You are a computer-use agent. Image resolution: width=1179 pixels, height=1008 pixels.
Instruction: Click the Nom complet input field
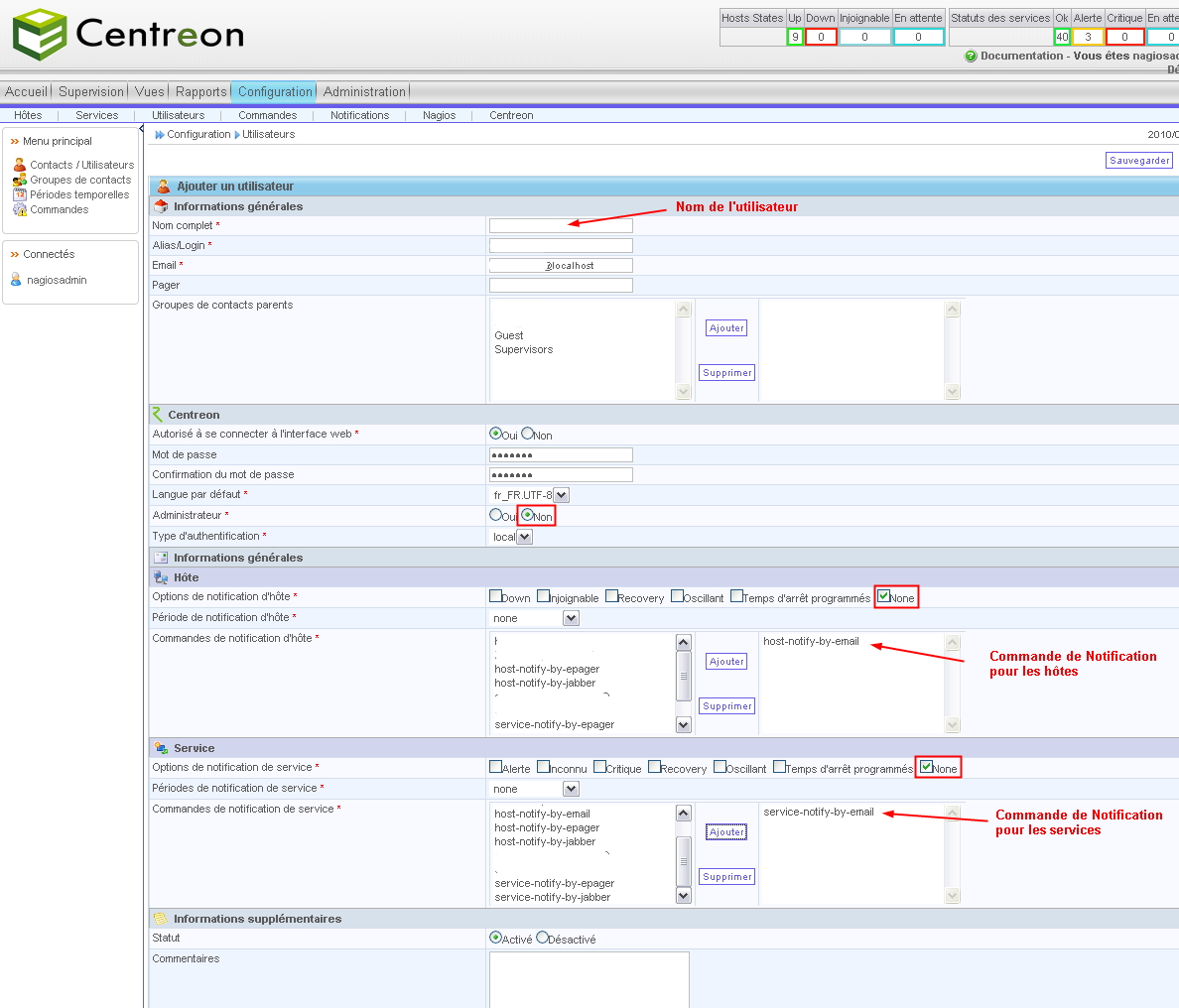point(561,226)
